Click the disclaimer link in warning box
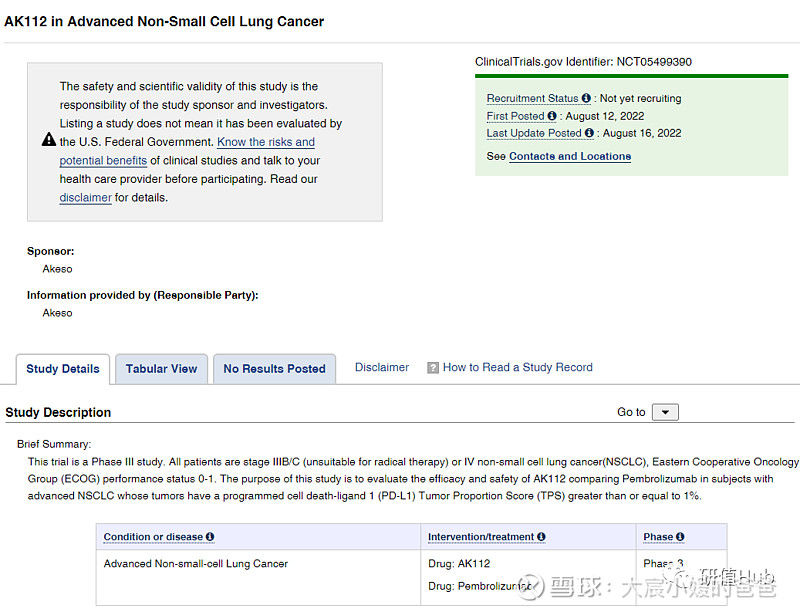This screenshot has height=612, width=800. pyautogui.click(x=85, y=198)
